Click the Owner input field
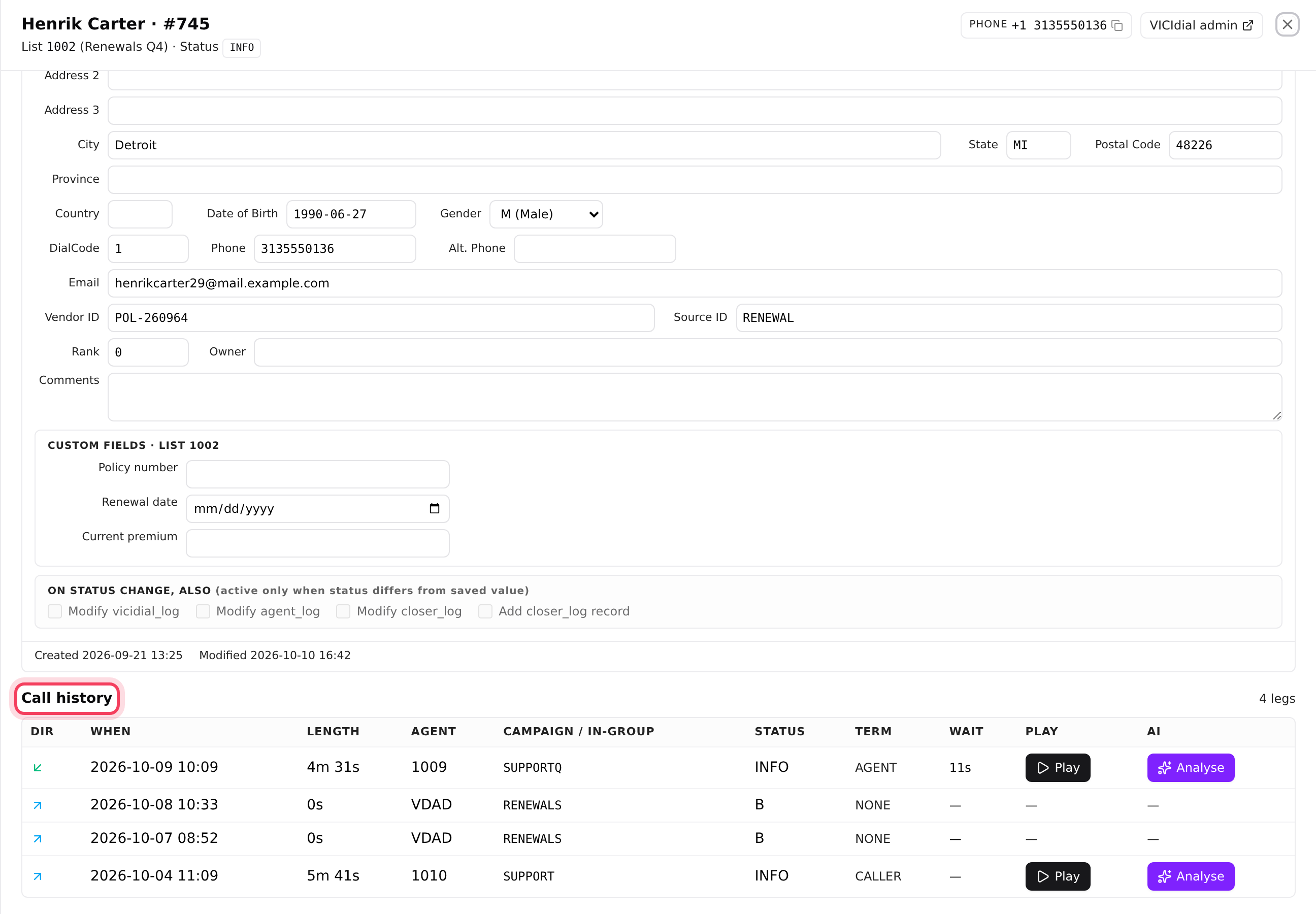 pos(767,352)
